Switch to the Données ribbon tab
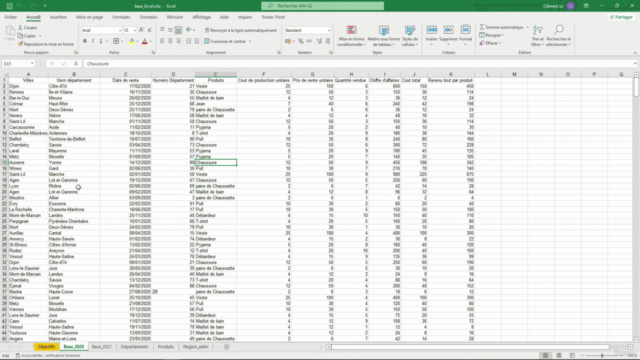This screenshot has width=640, height=360. (x=149, y=17)
